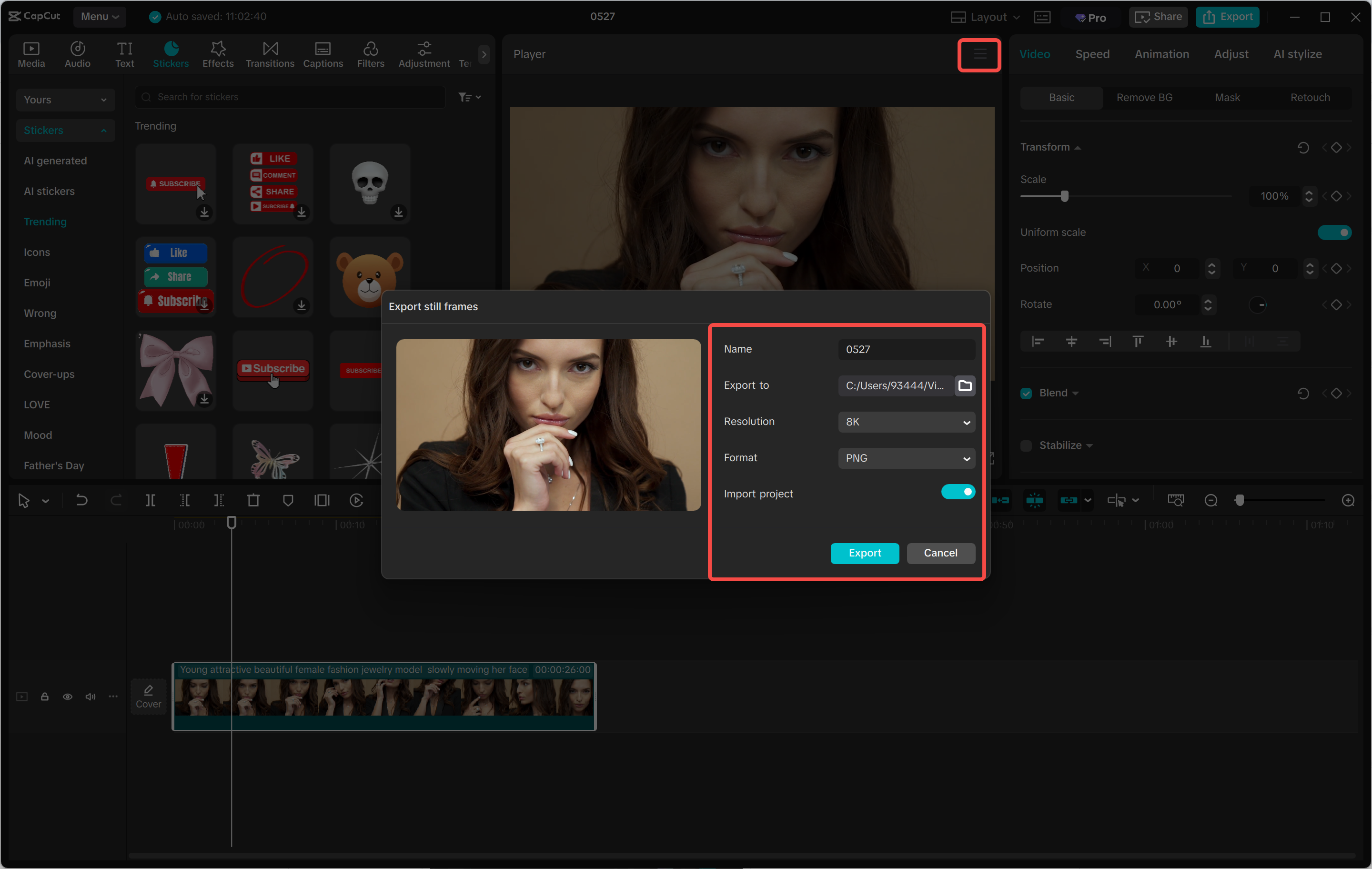Image resolution: width=1372 pixels, height=869 pixels.
Task: Cancel the Export still frames dialog
Action: click(940, 553)
